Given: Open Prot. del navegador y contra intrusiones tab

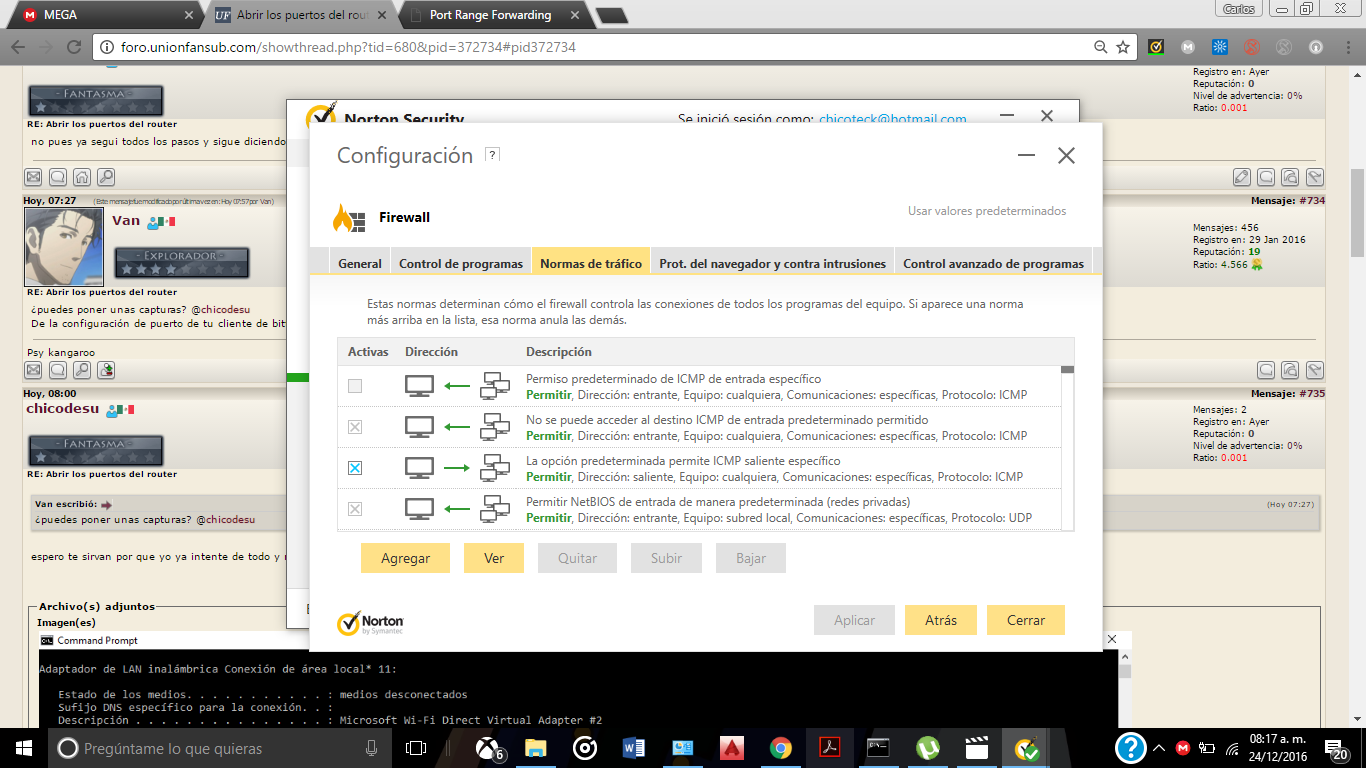Looking at the screenshot, I should (x=772, y=264).
